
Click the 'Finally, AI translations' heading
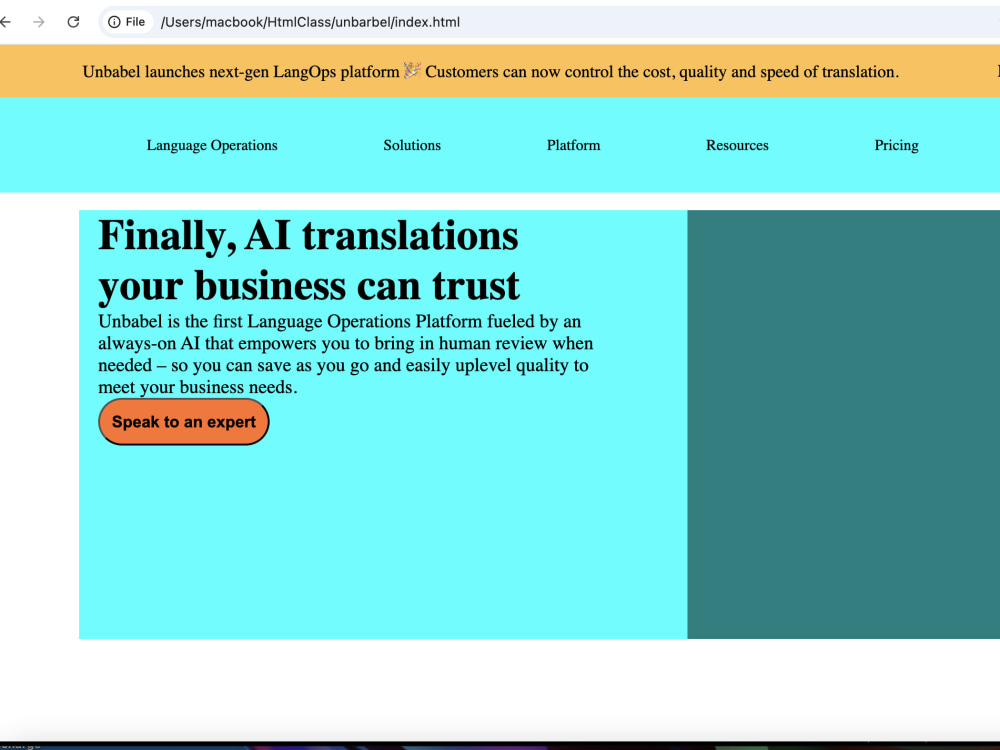tap(309, 260)
